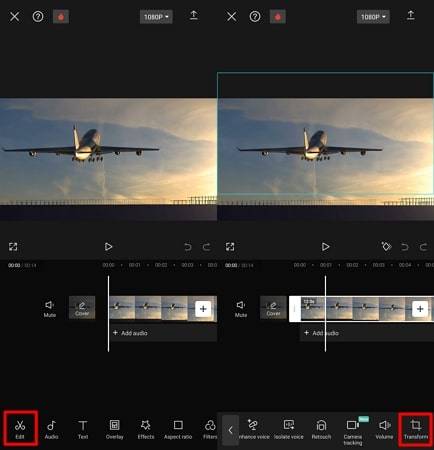Open the left 1080P resolution dropdown
The image size is (434, 450).
(156, 17)
